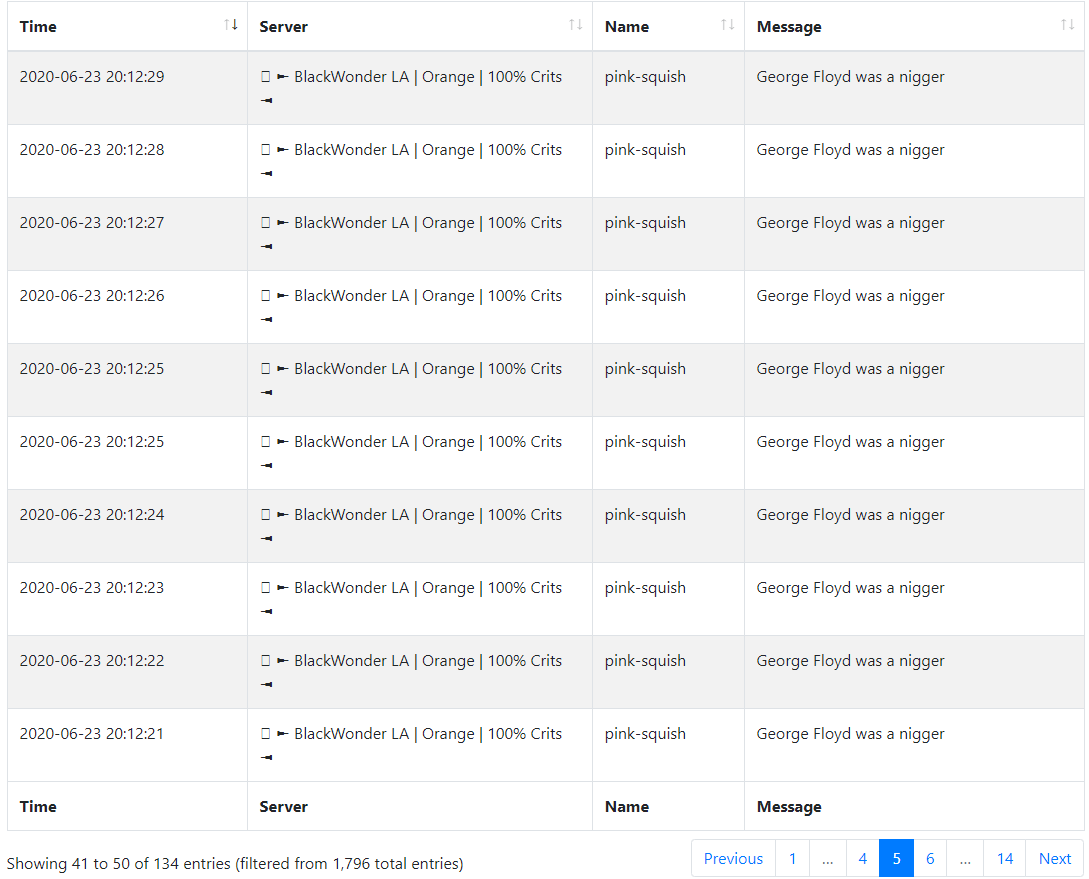Select row timestamped 20:12:21

click(545, 745)
